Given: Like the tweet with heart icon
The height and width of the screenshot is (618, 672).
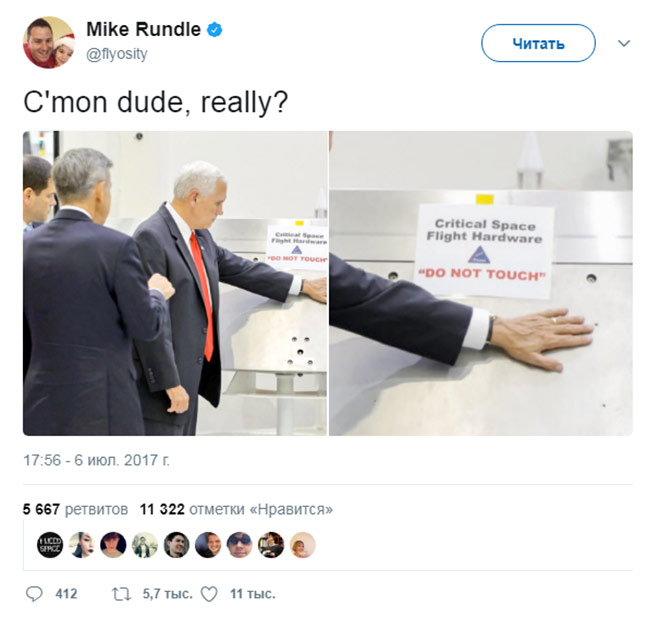Looking at the screenshot, I should (x=210, y=594).
